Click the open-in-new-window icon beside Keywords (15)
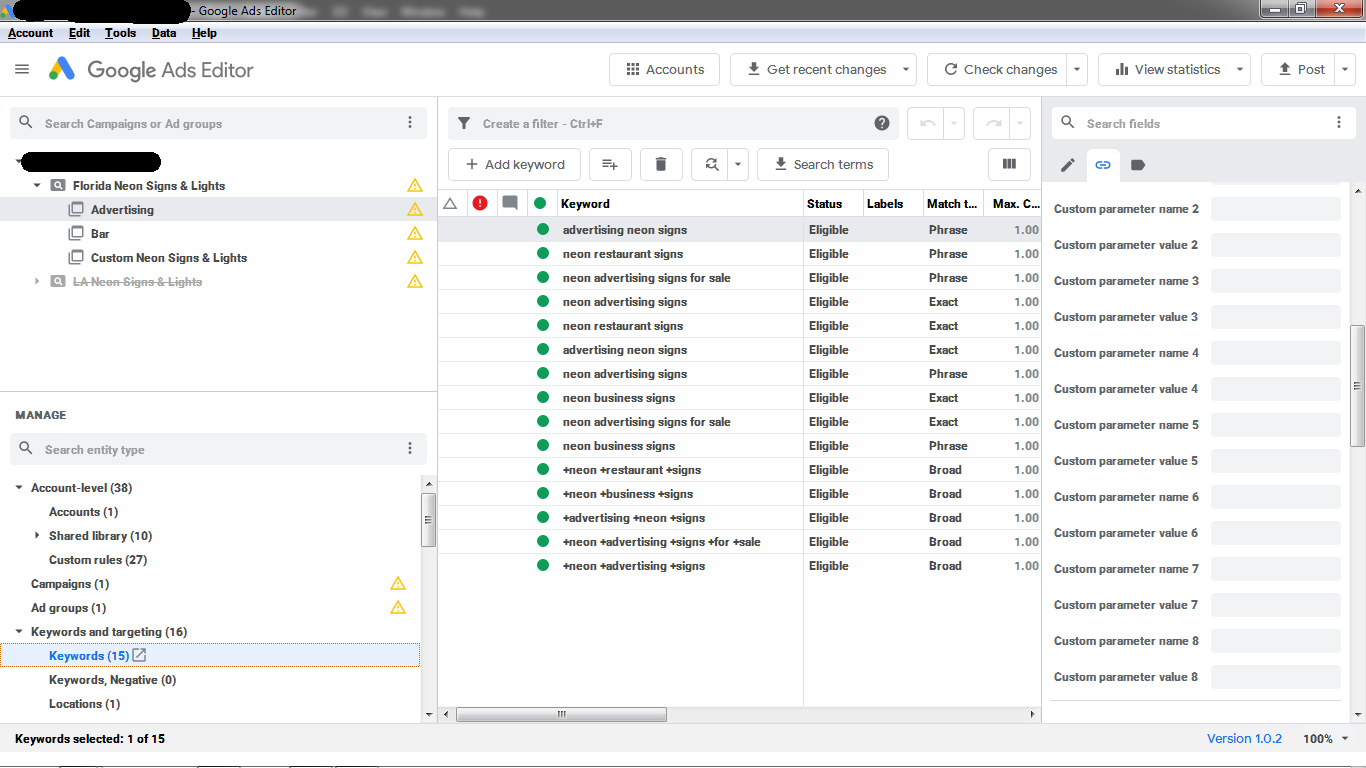 click(140, 655)
